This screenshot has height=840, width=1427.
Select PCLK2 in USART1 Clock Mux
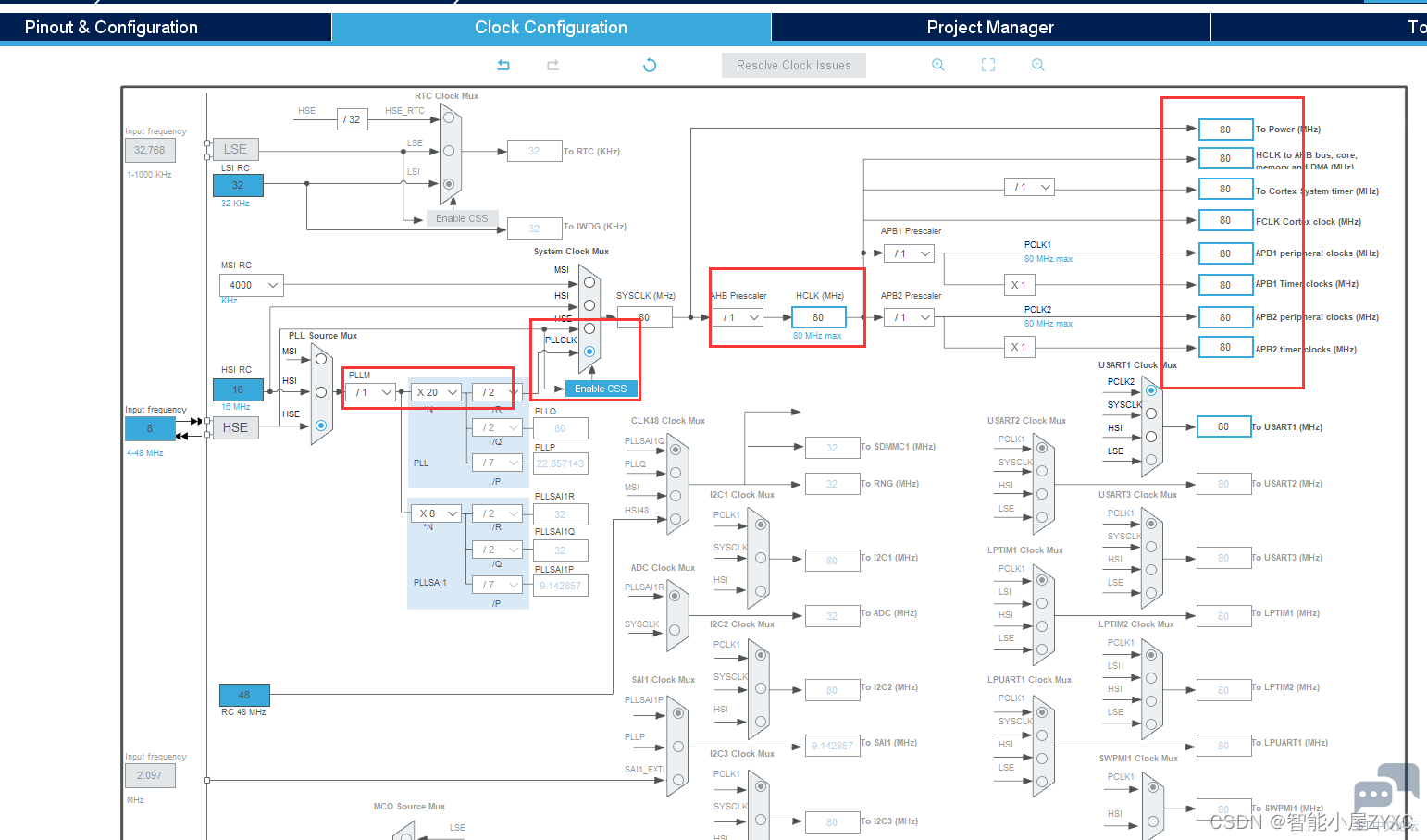1151,390
